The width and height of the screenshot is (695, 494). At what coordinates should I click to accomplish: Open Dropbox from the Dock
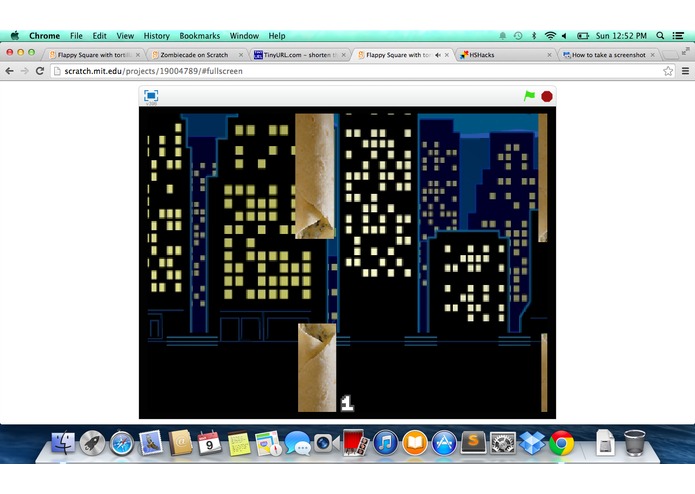[532, 443]
